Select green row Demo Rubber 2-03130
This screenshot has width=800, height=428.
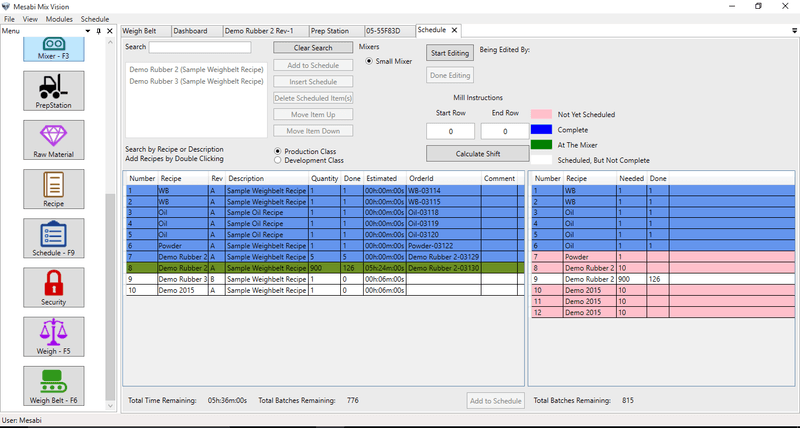325,268
